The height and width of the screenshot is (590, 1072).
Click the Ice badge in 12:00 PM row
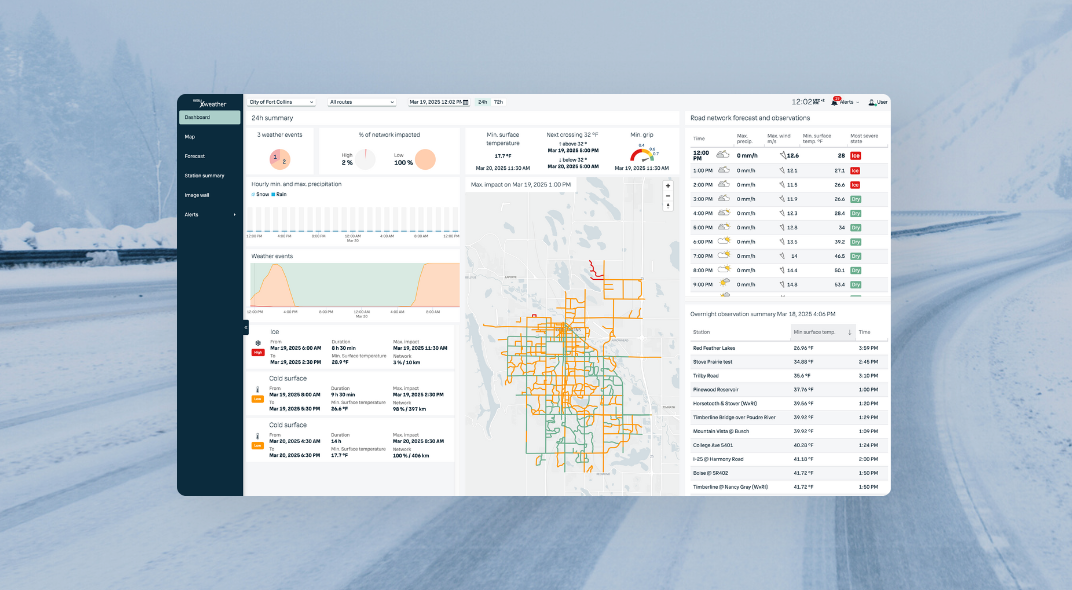click(855, 156)
